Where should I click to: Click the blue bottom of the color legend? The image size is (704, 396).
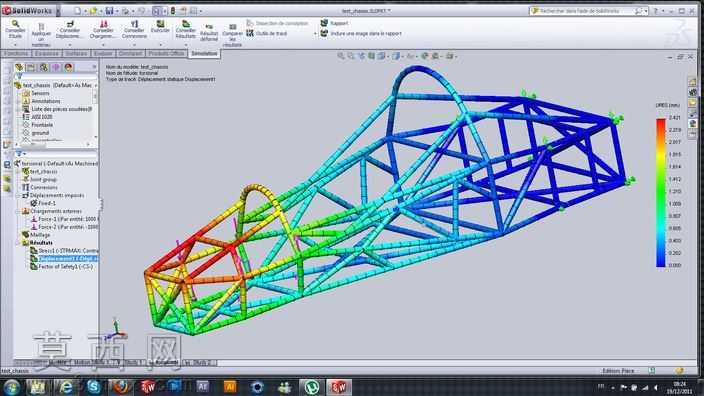point(660,264)
